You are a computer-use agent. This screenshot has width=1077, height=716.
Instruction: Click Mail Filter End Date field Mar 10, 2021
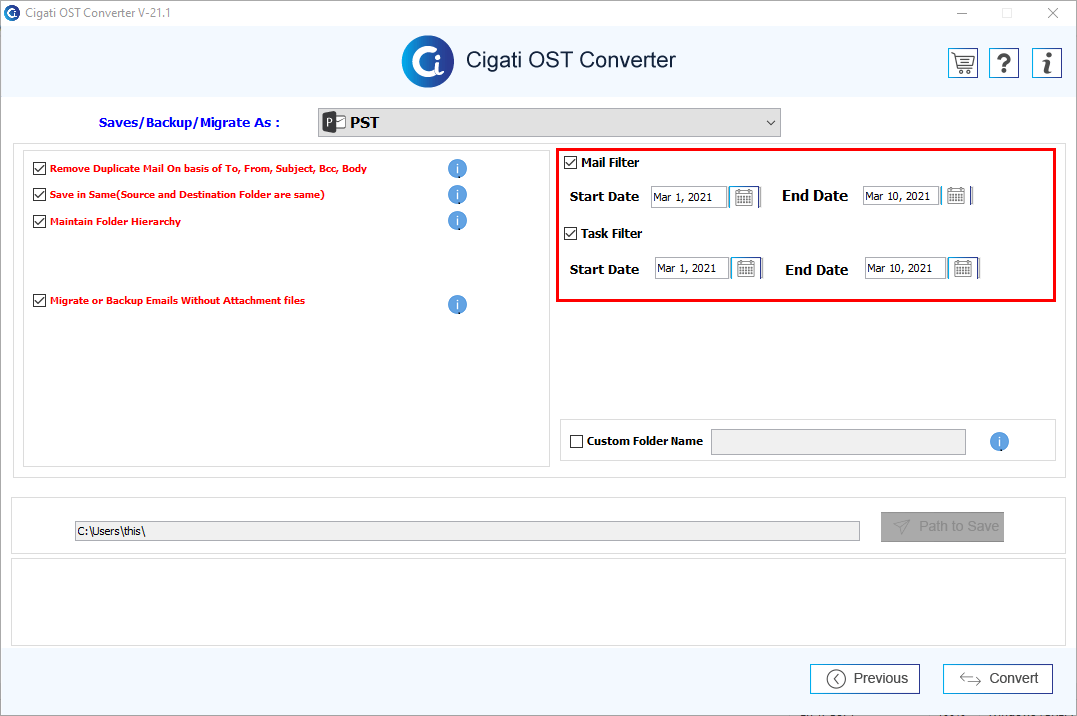(x=900, y=196)
